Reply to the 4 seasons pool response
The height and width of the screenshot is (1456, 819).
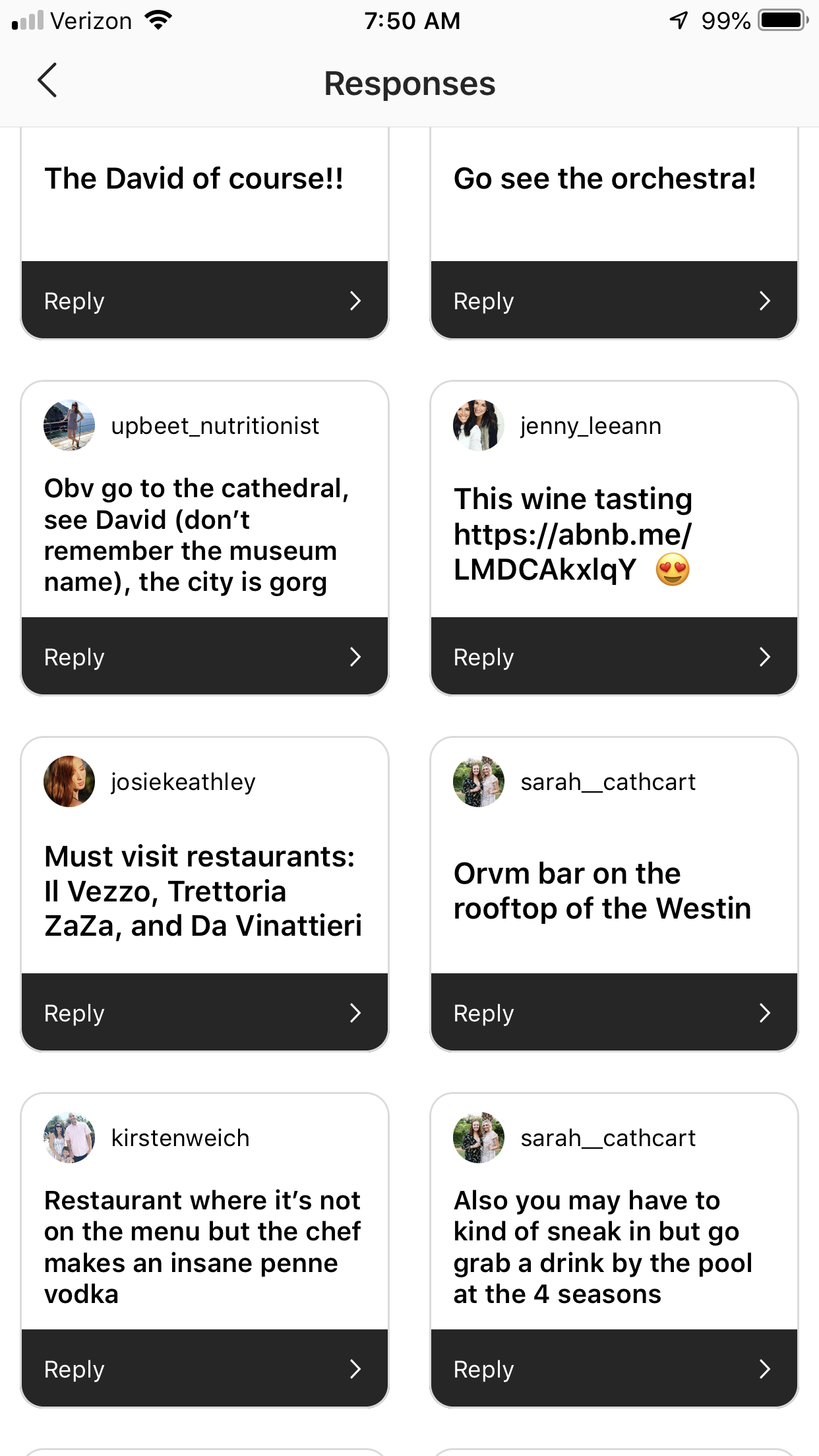614,1369
